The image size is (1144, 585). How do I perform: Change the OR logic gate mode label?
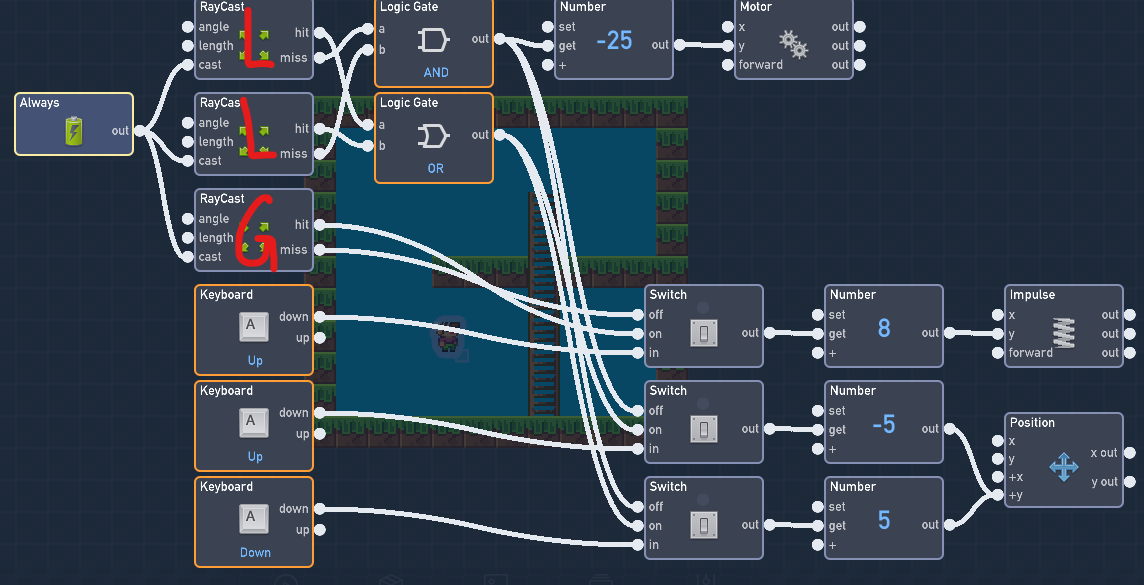click(435, 168)
